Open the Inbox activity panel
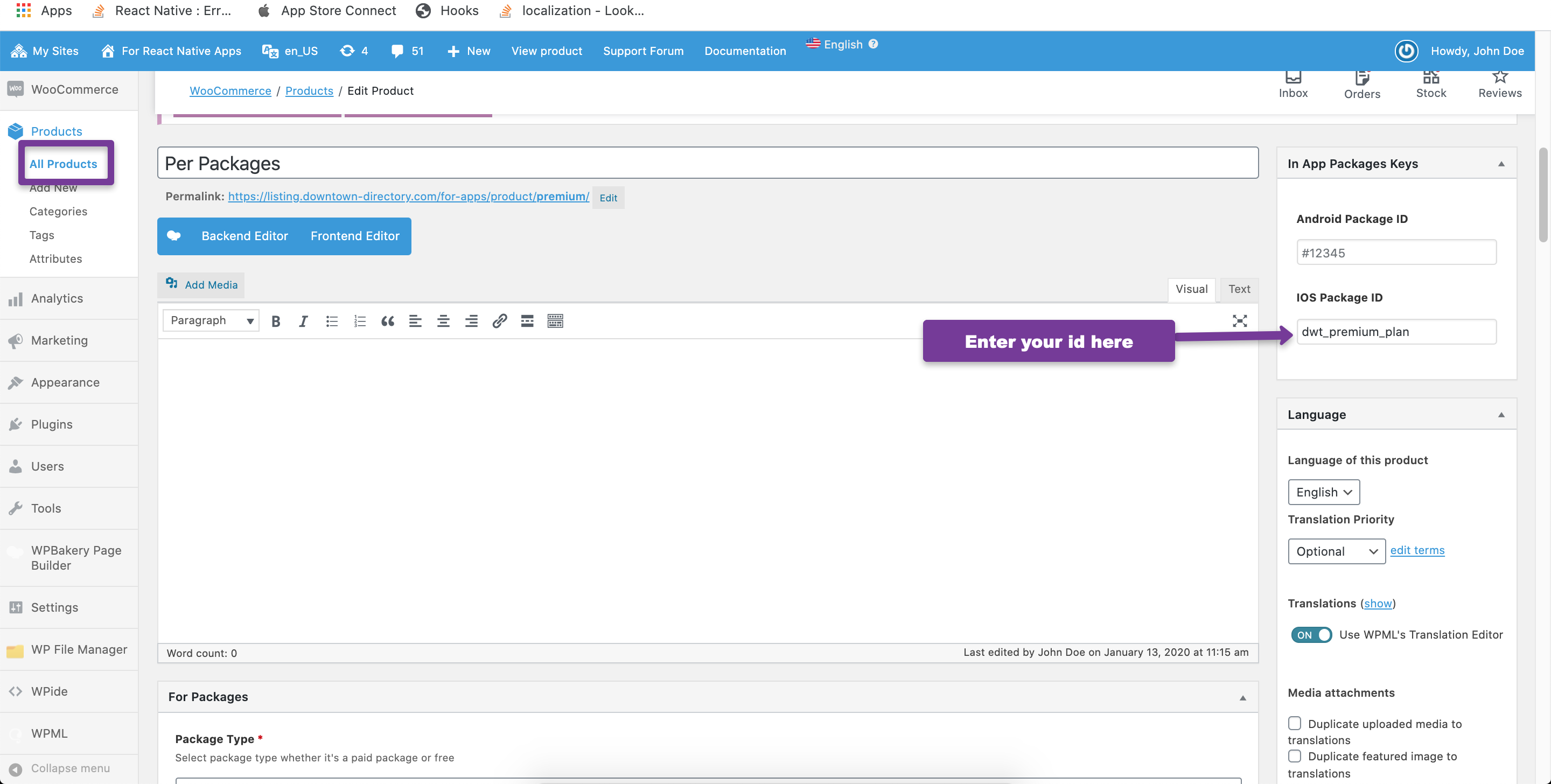The image size is (1551, 784). click(1293, 85)
